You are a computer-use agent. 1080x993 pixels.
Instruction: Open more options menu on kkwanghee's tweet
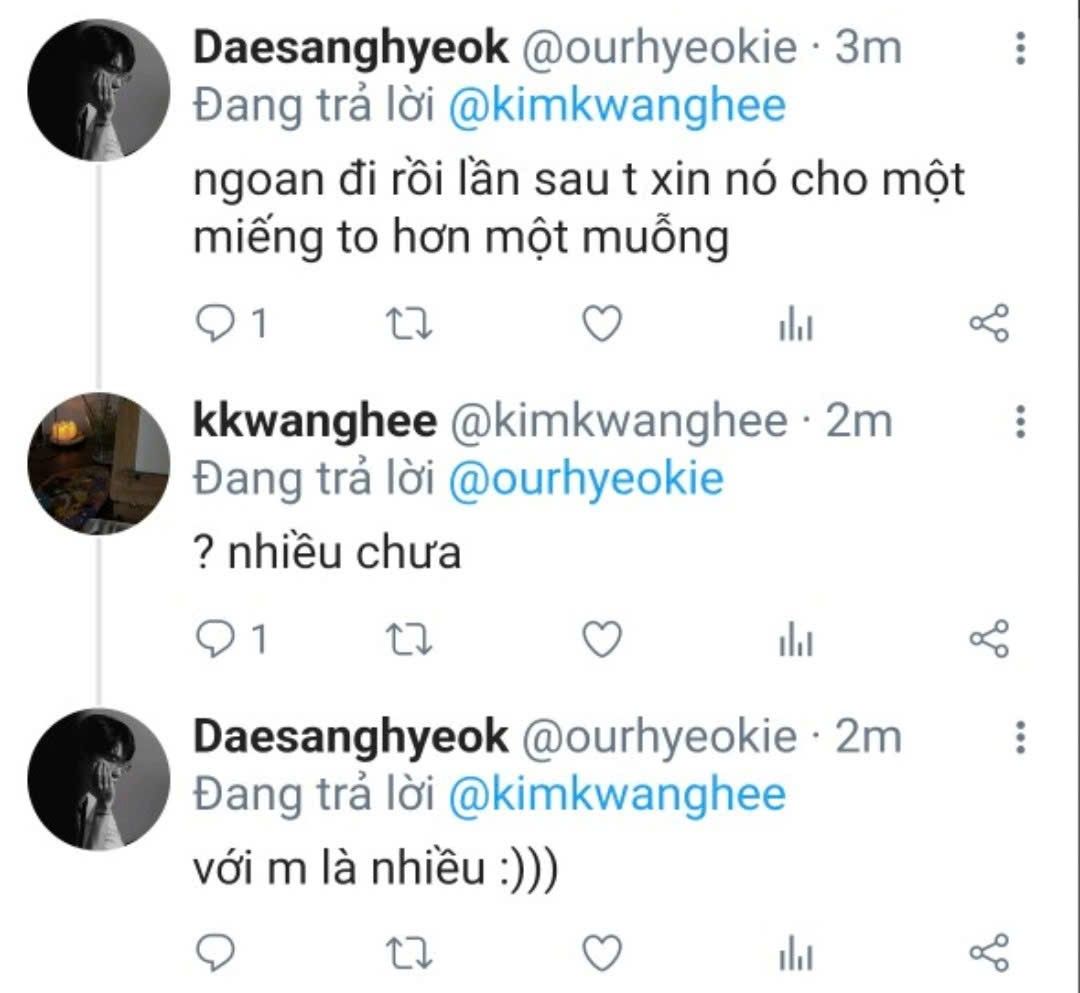pos(1020,422)
